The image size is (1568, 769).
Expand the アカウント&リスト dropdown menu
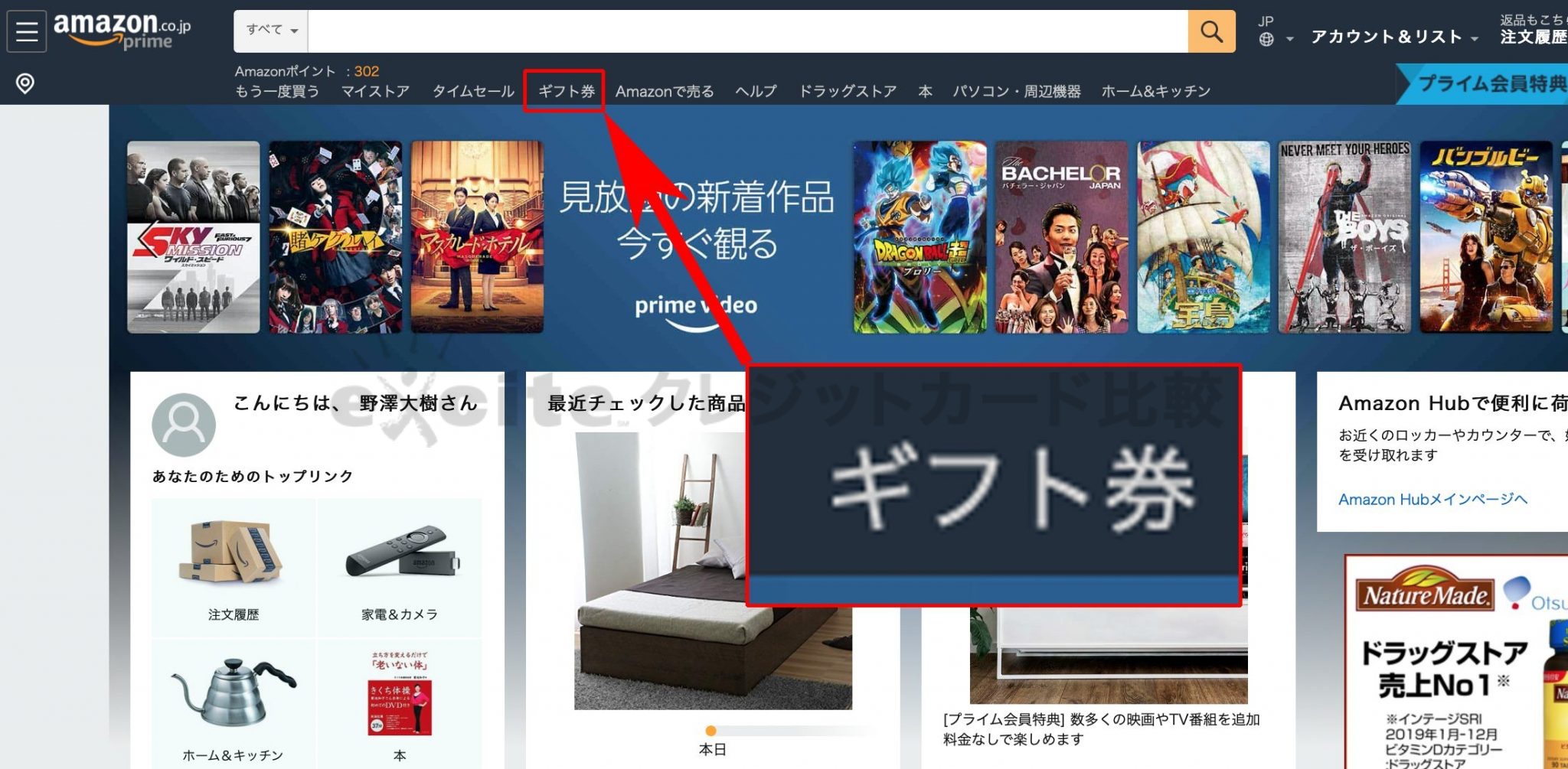click(1393, 37)
